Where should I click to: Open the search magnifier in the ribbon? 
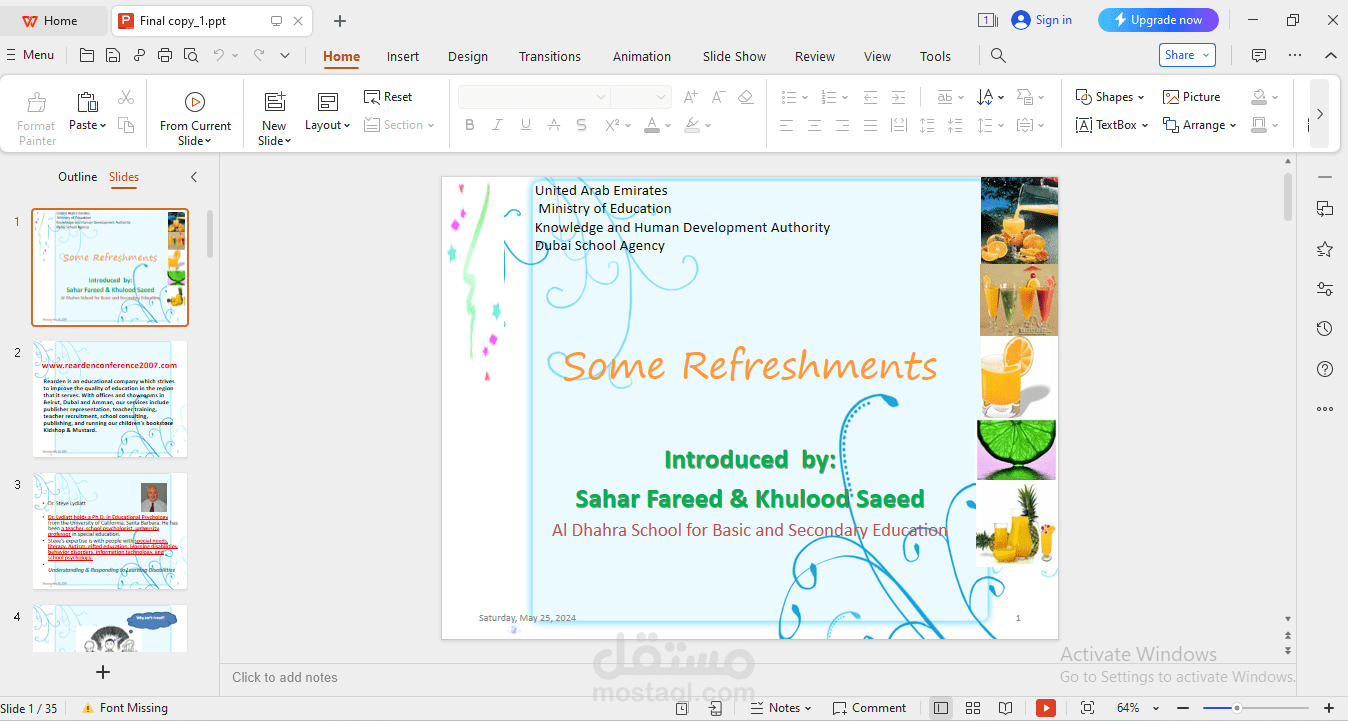click(x=998, y=56)
